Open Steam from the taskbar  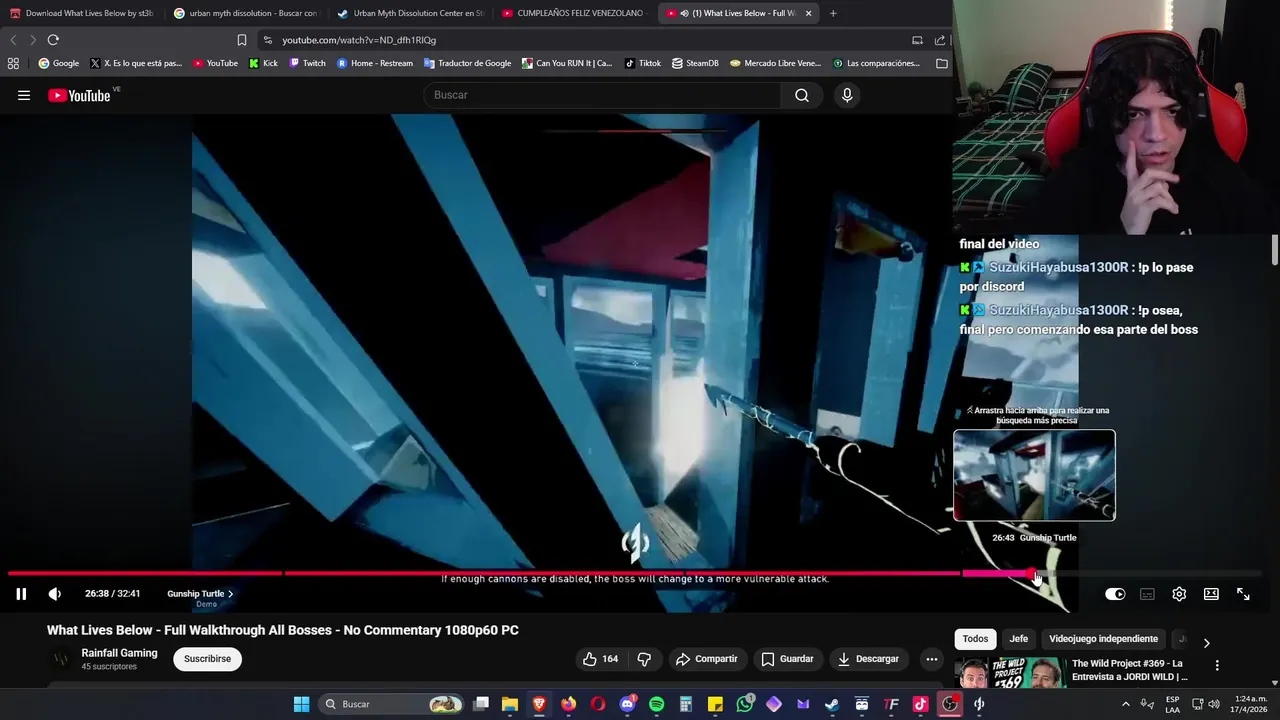832,704
